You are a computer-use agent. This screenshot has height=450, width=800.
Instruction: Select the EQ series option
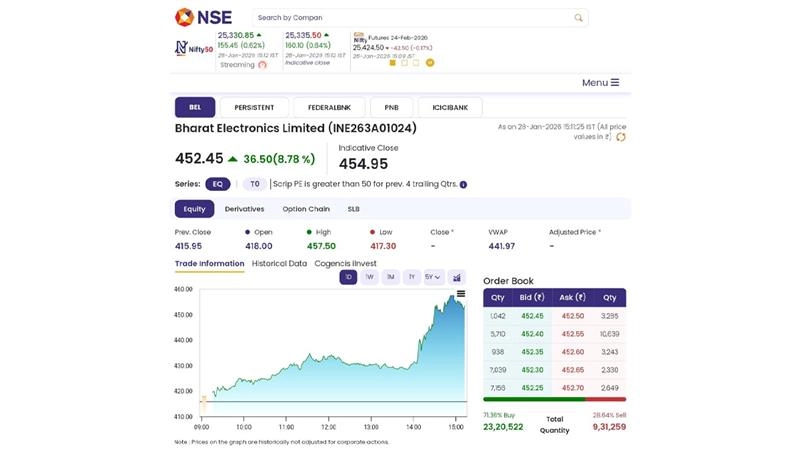[x=217, y=184]
